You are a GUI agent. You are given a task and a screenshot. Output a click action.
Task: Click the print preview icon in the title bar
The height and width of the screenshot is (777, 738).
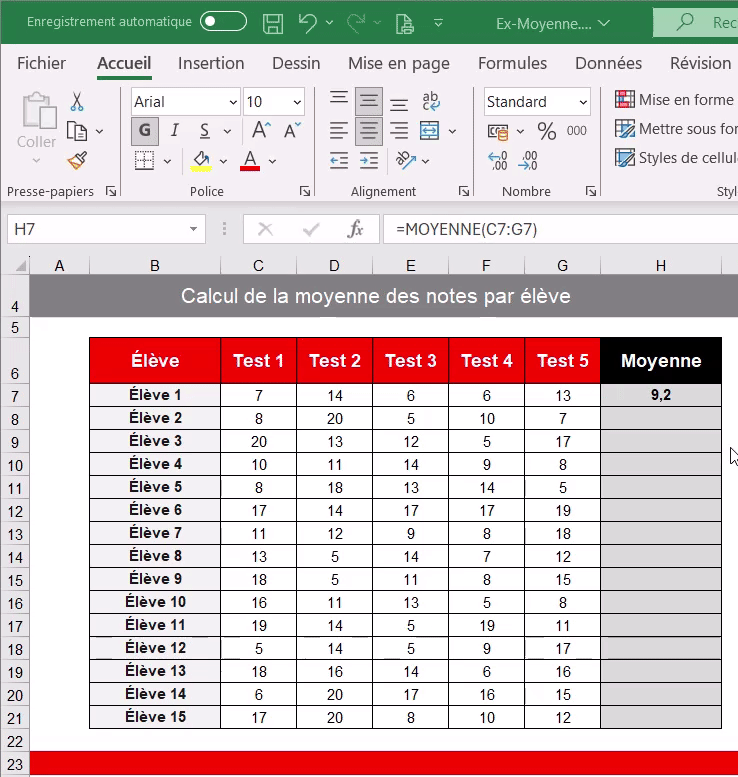pos(404,23)
